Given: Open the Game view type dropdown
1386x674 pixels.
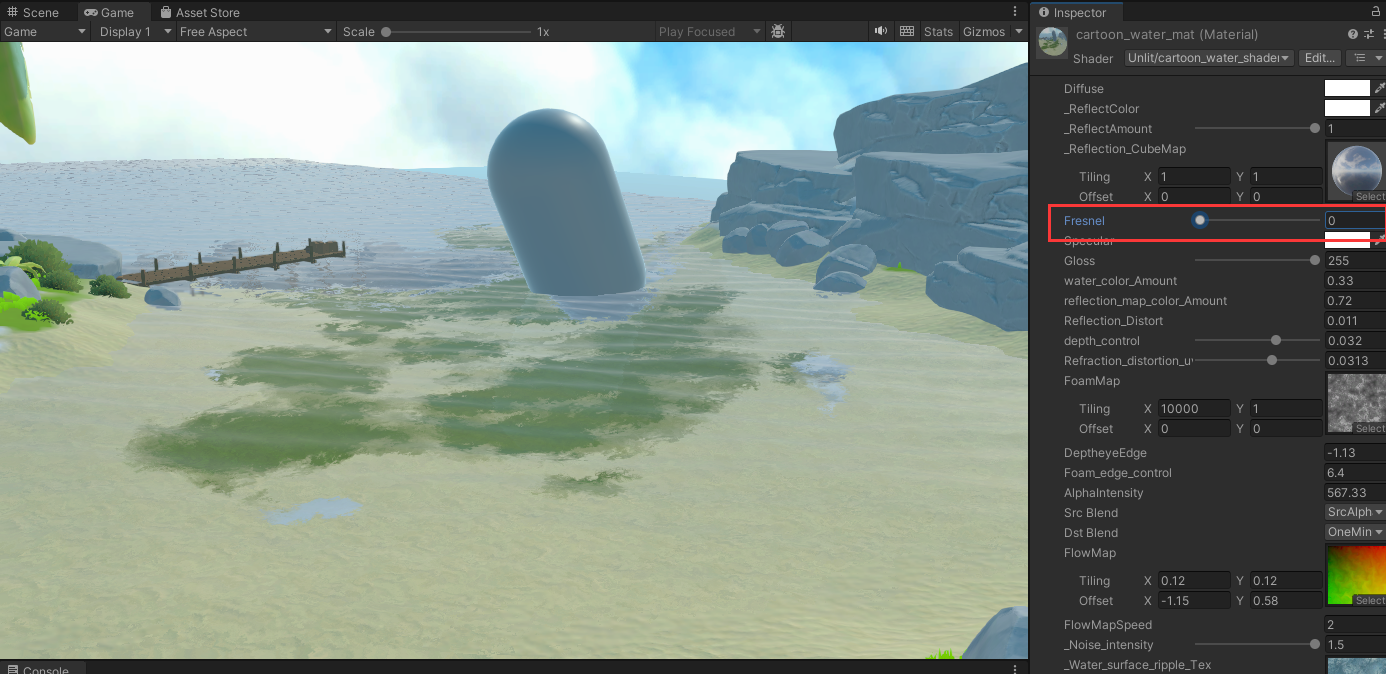Looking at the screenshot, I should click(x=46, y=31).
